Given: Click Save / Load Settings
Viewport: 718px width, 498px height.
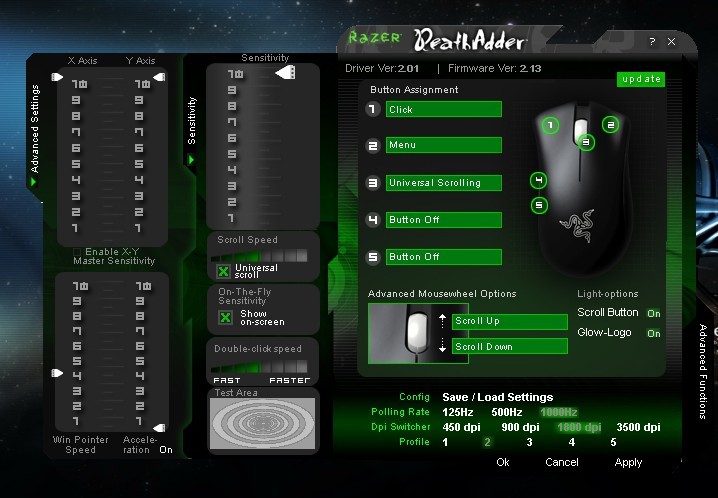Looking at the screenshot, I should tap(497, 397).
